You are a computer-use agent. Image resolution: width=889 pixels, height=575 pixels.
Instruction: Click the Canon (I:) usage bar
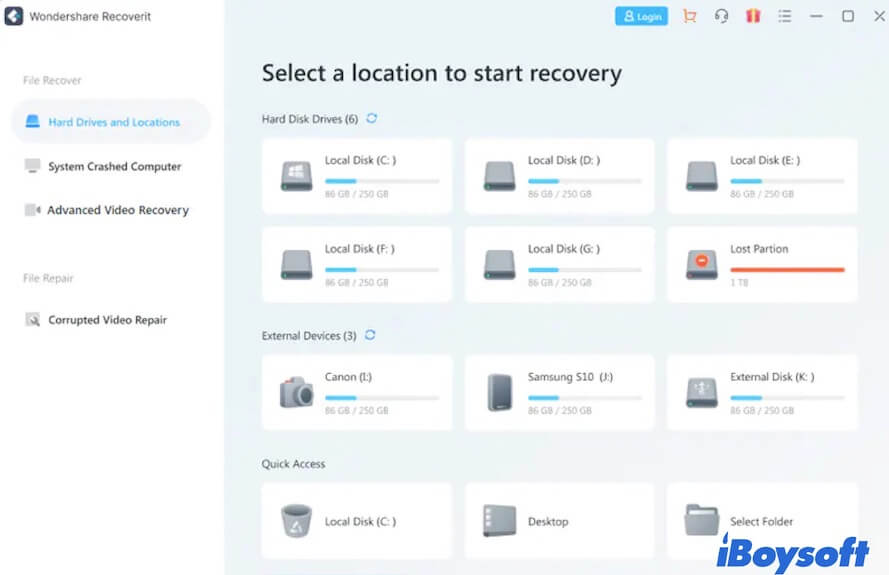click(x=382, y=398)
